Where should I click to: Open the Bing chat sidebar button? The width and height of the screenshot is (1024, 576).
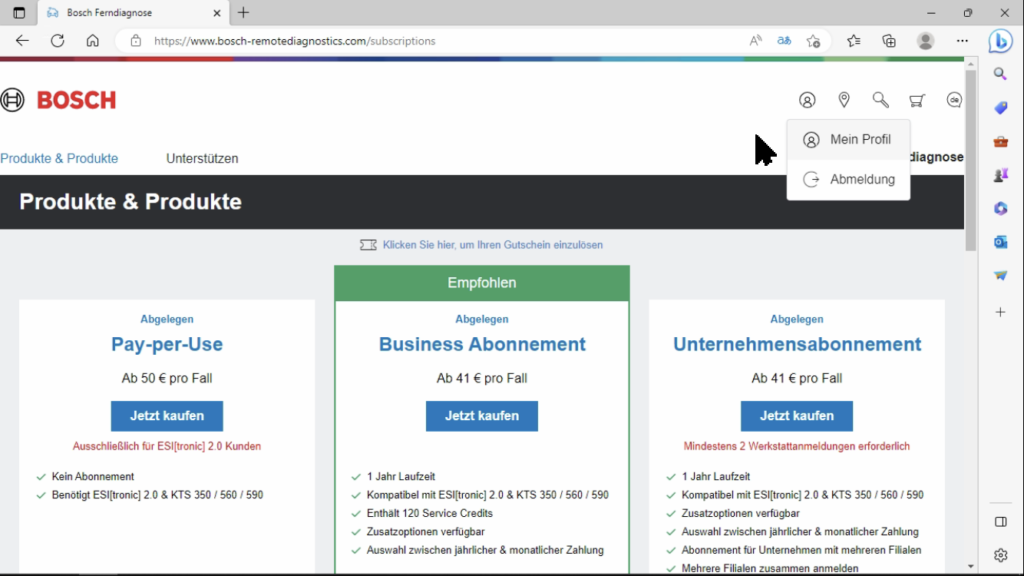[1000, 41]
